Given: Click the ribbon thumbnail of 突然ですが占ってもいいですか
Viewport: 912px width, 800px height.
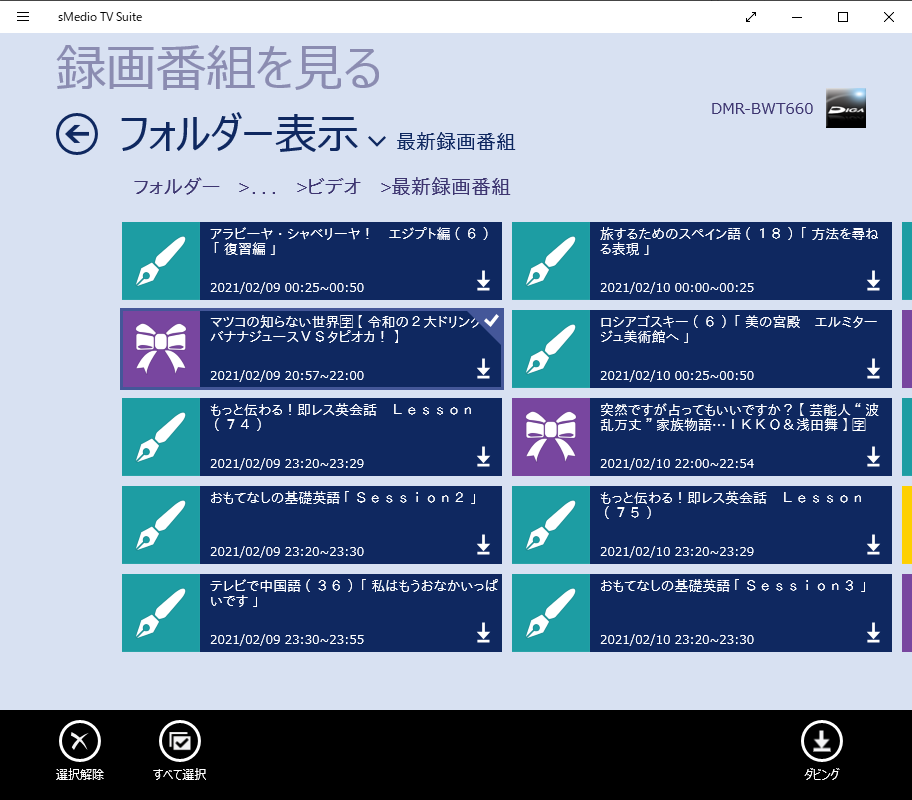Looking at the screenshot, I should 551,437.
